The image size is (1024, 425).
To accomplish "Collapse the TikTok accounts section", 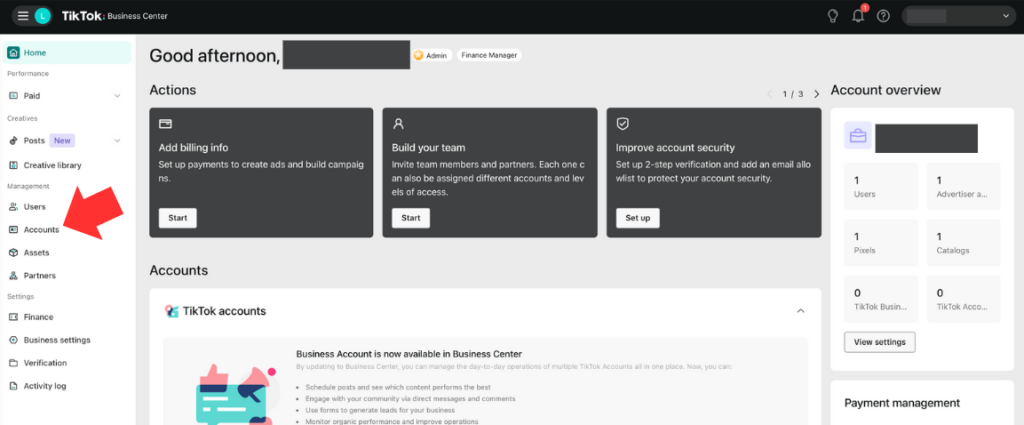I will click(x=800, y=311).
